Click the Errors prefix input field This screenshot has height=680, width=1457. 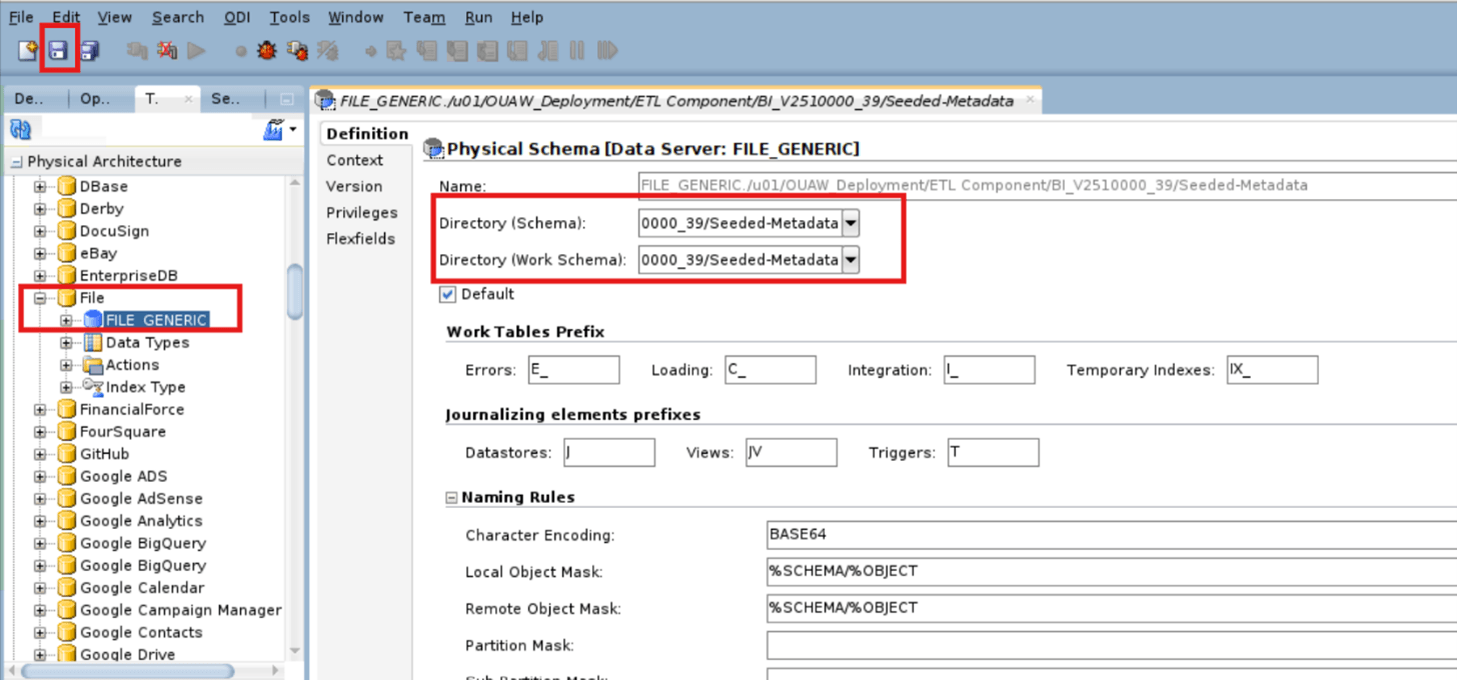tap(572, 369)
